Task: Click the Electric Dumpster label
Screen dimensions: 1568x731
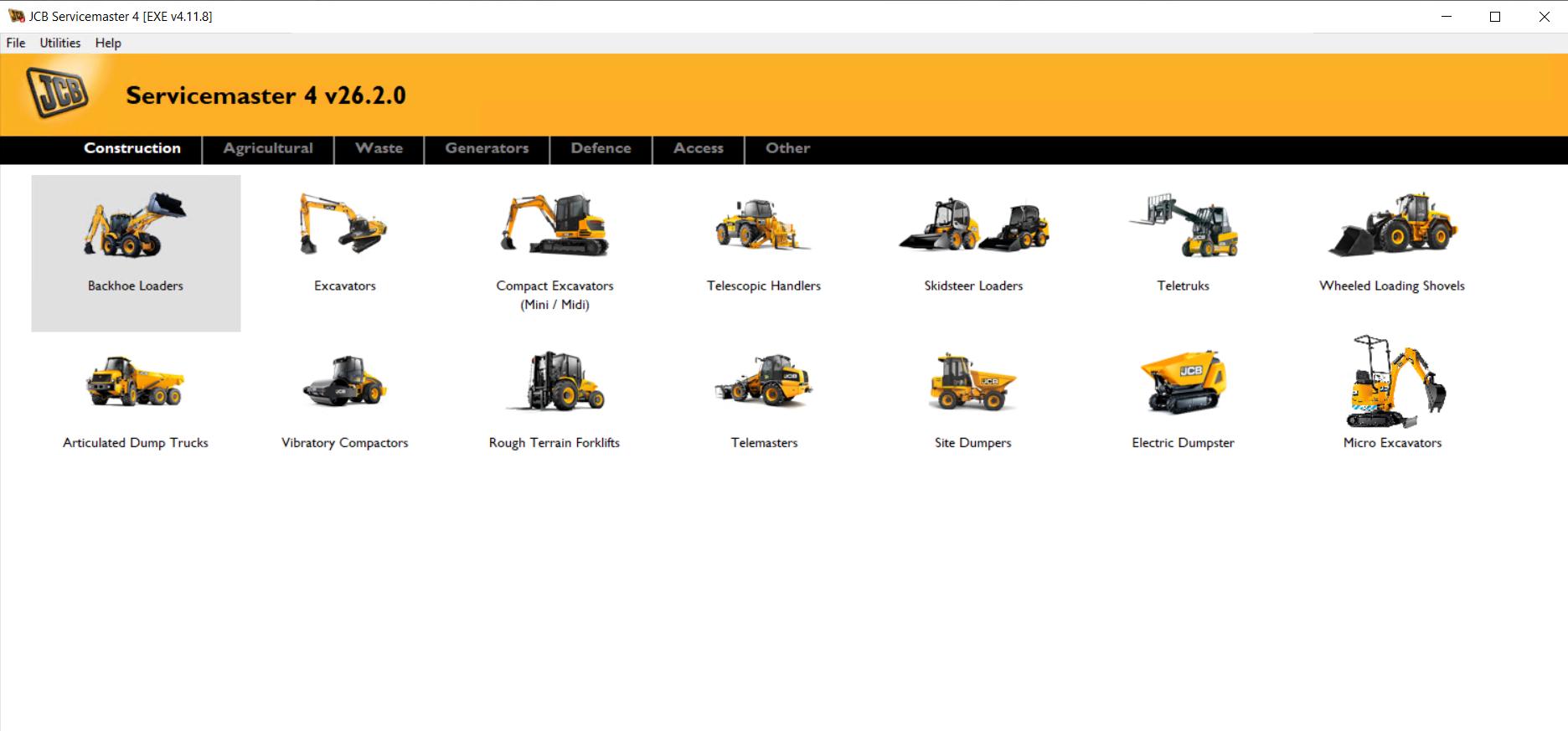Action: [x=1183, y=443]
